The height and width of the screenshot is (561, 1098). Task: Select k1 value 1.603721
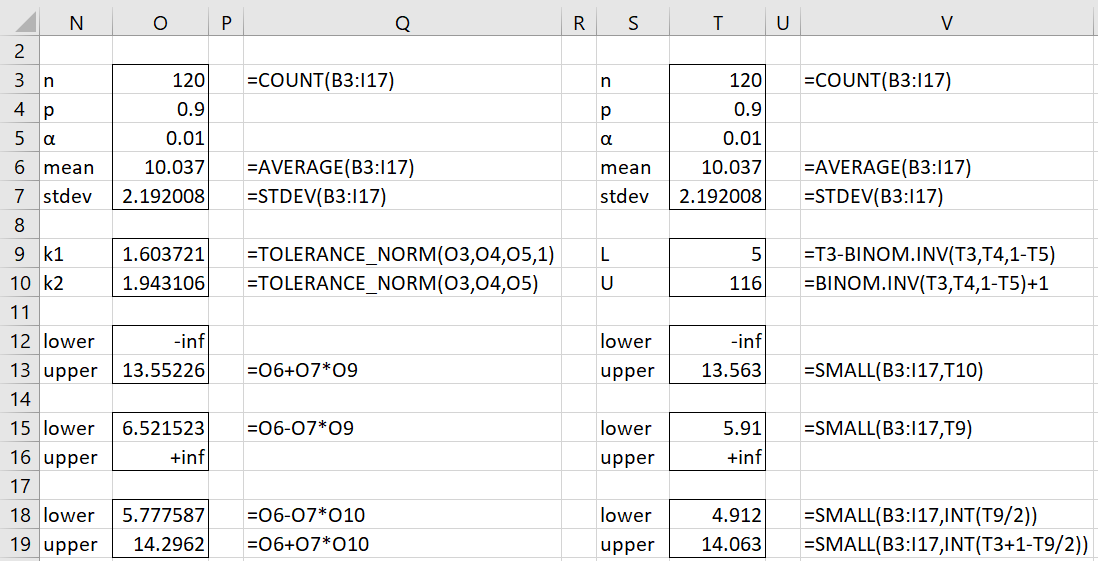tap(160, 254)
